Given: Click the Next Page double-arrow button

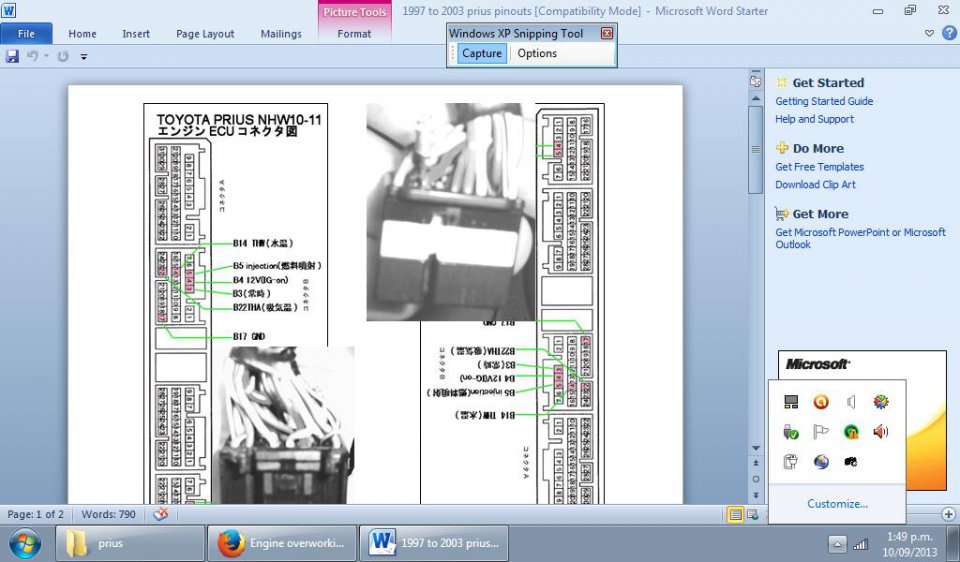Looking at the screenshot, I should click(756, 495).
